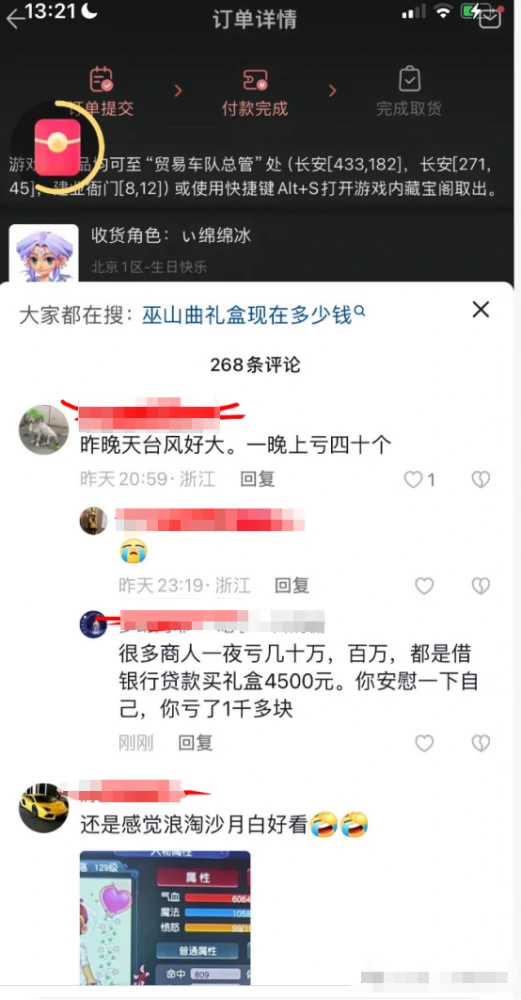The height and width of the screenshot is (1000, 521).
Task: Open the dog avatar of first commenter
Action: [x=43, y=430]
